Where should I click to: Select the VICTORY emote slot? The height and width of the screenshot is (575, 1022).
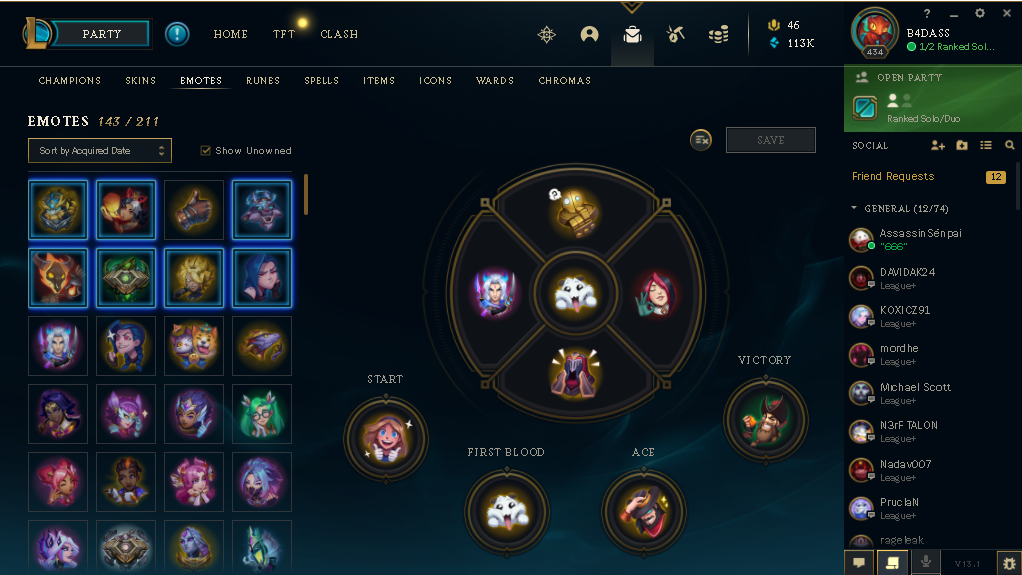click(x=765, y=420)
